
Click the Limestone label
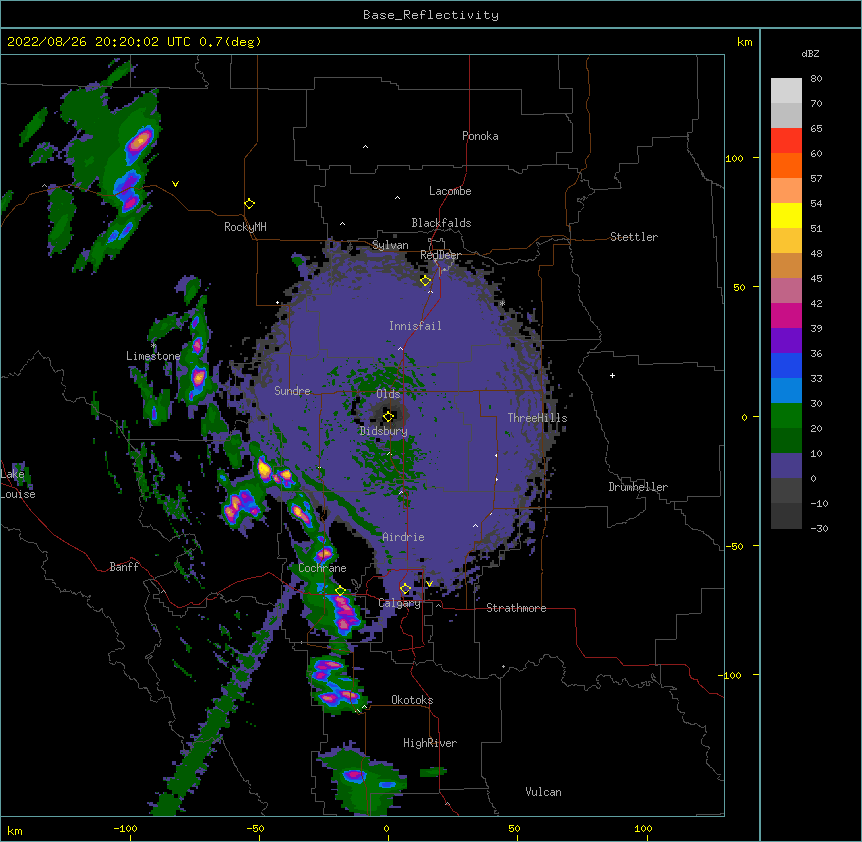153,356
